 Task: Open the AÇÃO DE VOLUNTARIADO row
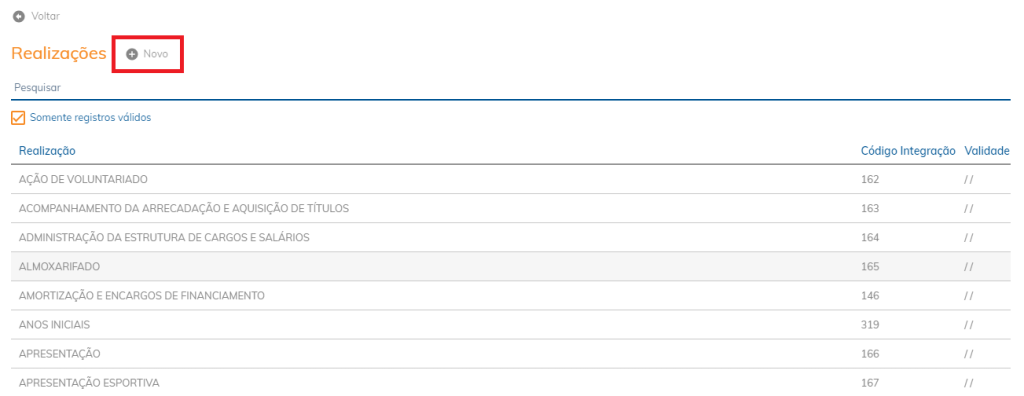click(x=511, y=179)
